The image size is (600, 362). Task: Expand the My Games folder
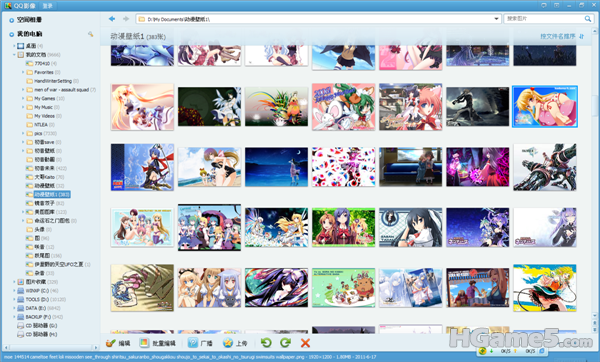pyautogui.click(x=23, y=98)
